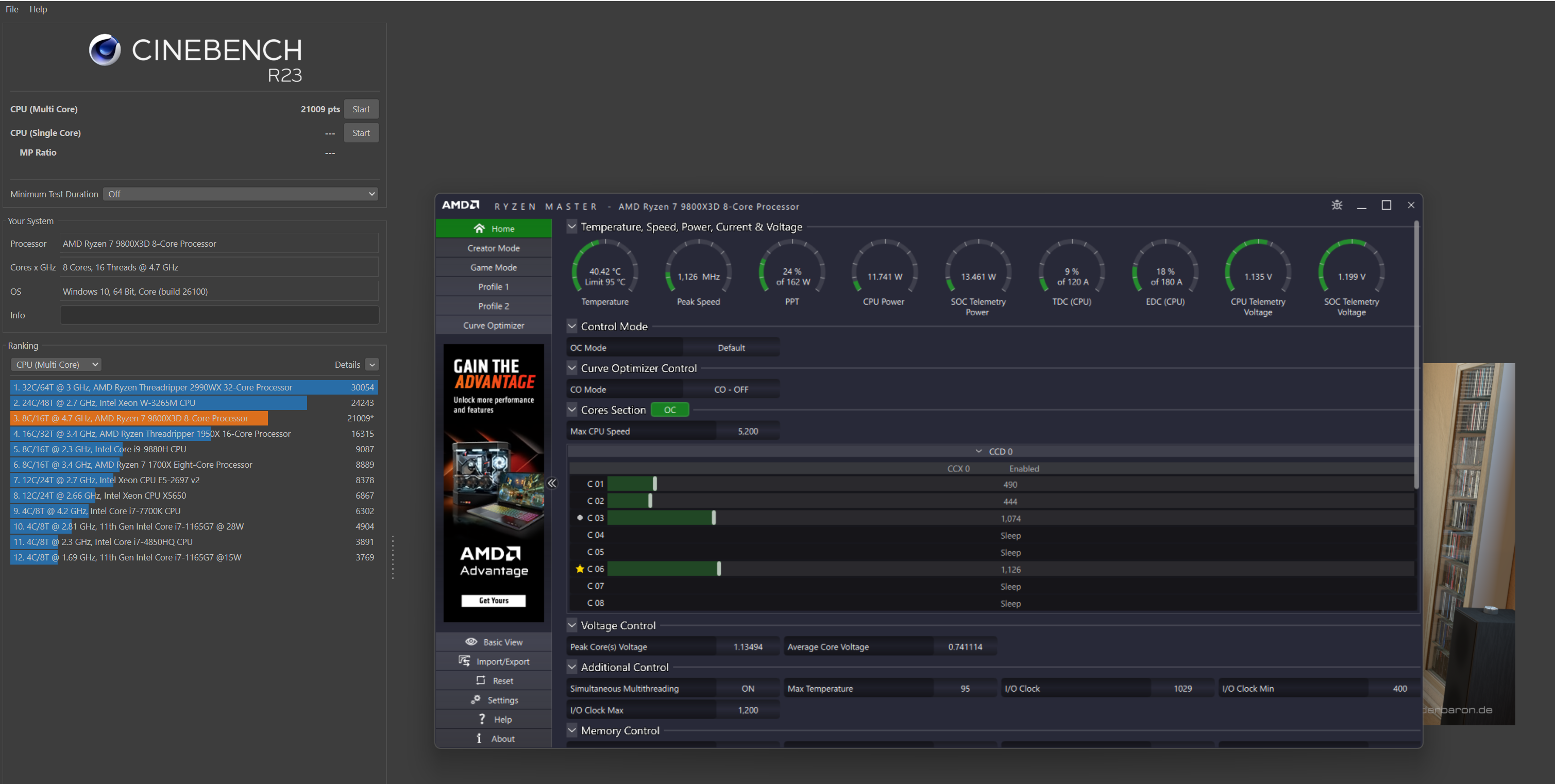Open the Cinebench Help menu
Screen dimensions: 1555x784
(38, 9)
